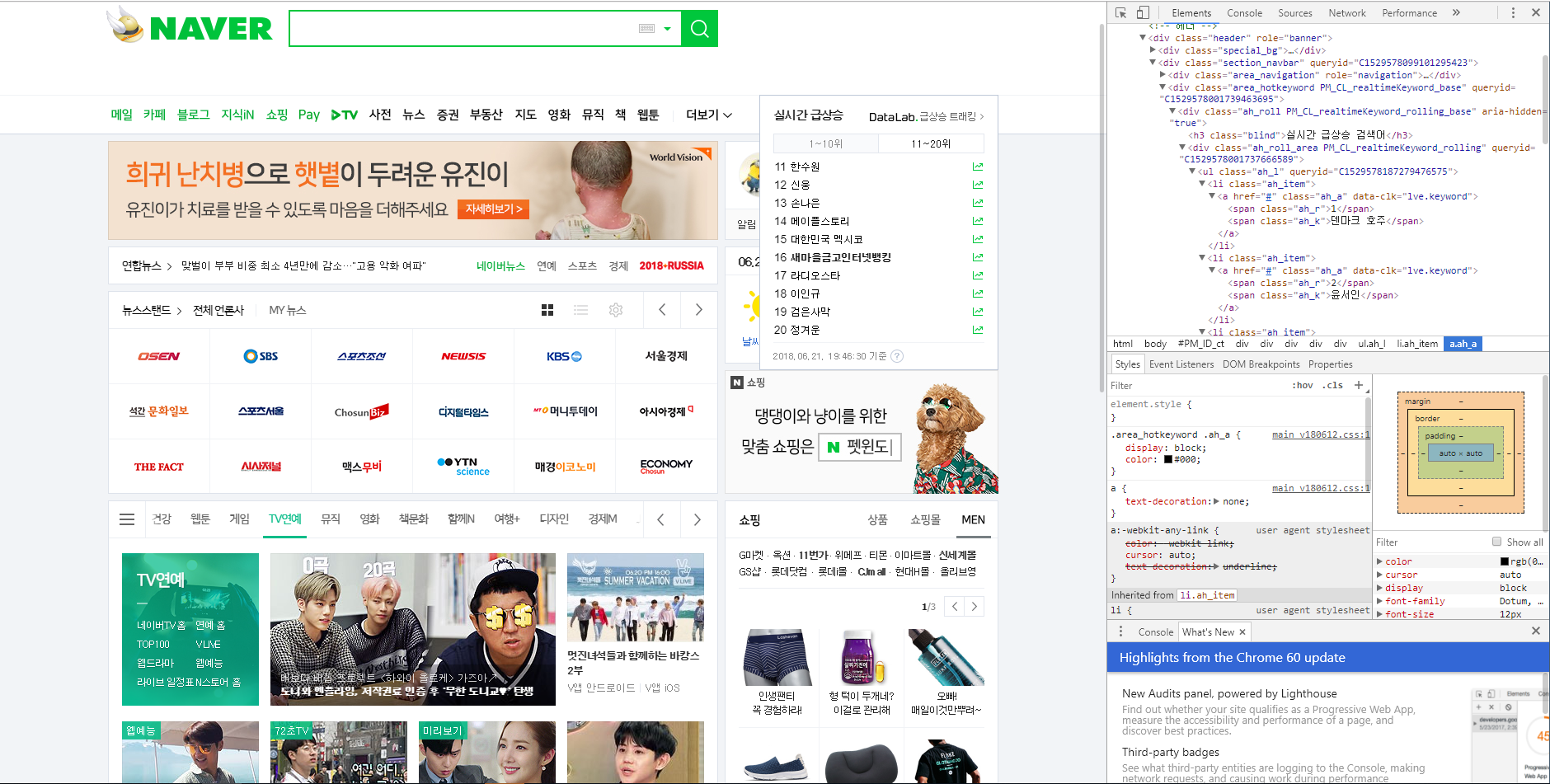Viewport: 1550px width, 784px height.
Task: Switch news stand to list view icon
Action: coord(581,310)
